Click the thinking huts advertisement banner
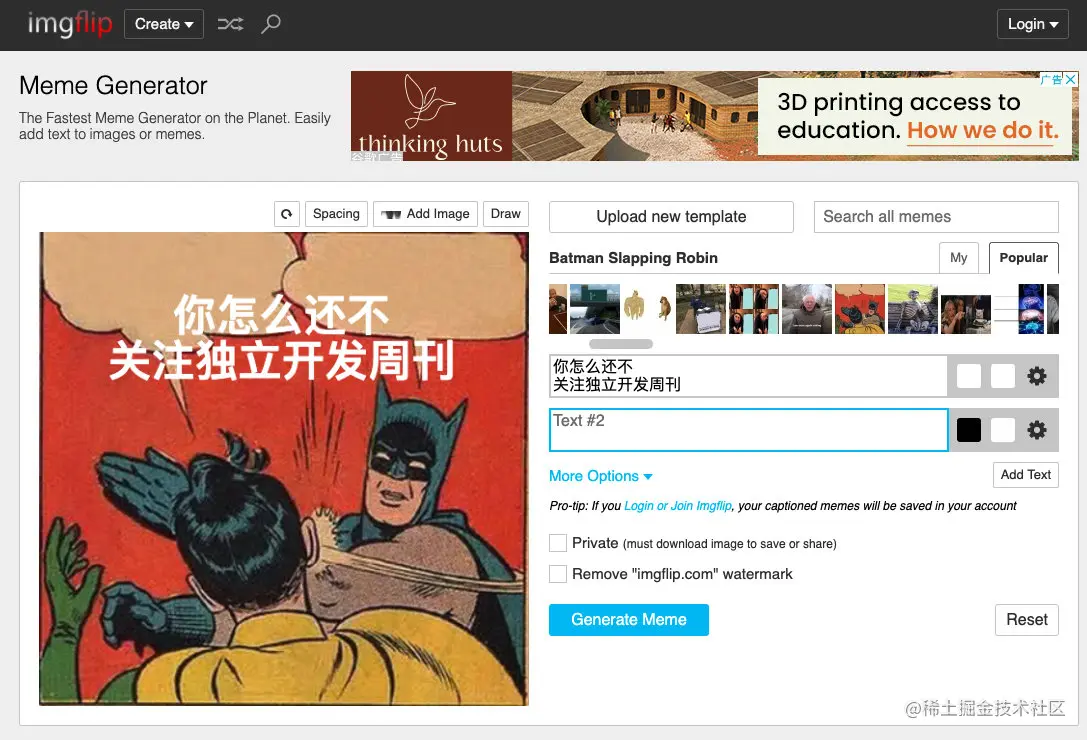This screenshot has height=740, width=1087. (x=714, y=116)
